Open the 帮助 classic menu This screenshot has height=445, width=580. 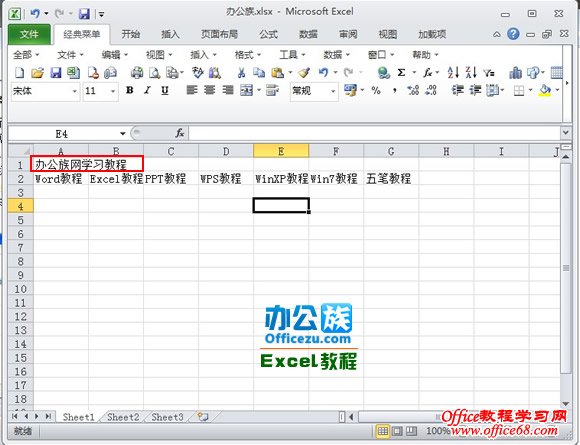pyautogui.click(x=425, y=55)
